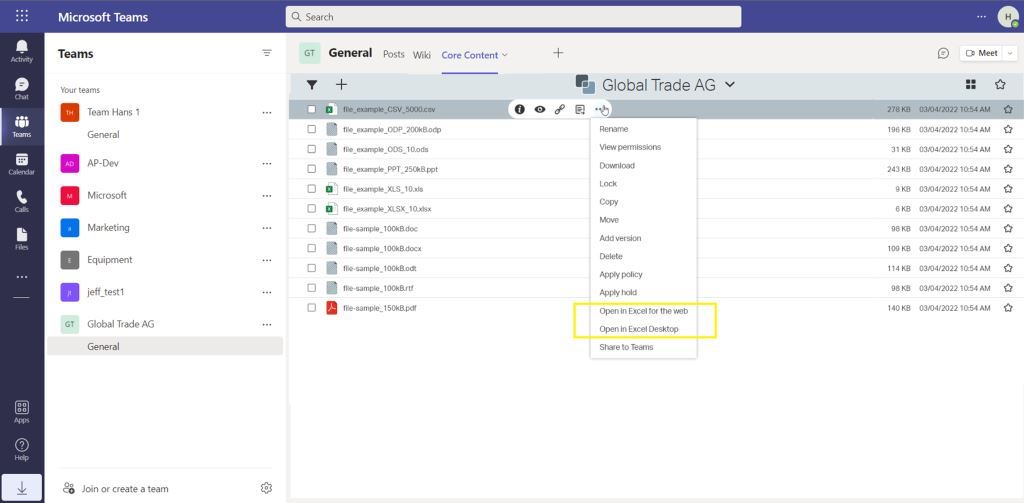Viewport: 1024px width, 503px height.
Task: Switch to tile grid view
Action: coord(970,84)
